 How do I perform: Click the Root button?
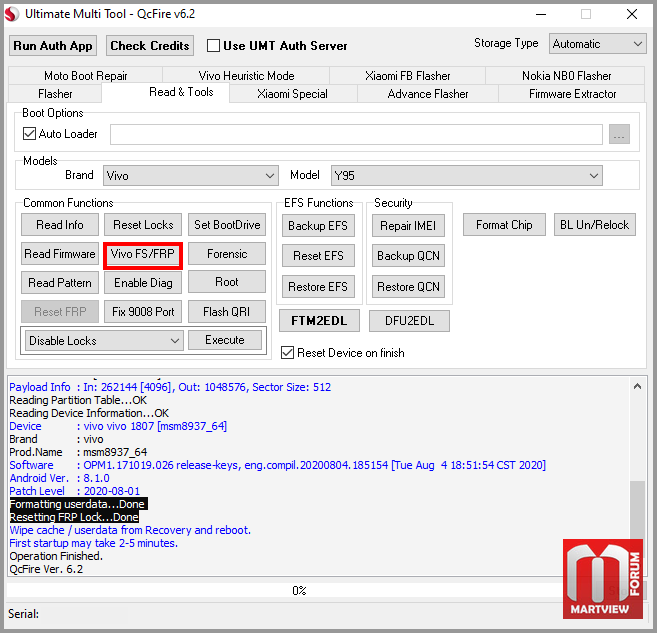pyautogui.click(x=227, y=282)
